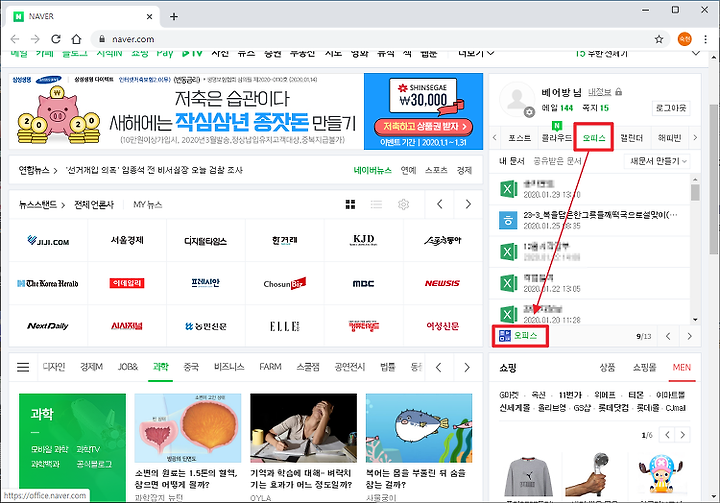This screenshot has width=720, height=503.
Task: Go forward with the browser forward arrow
Action: [35, 39]
